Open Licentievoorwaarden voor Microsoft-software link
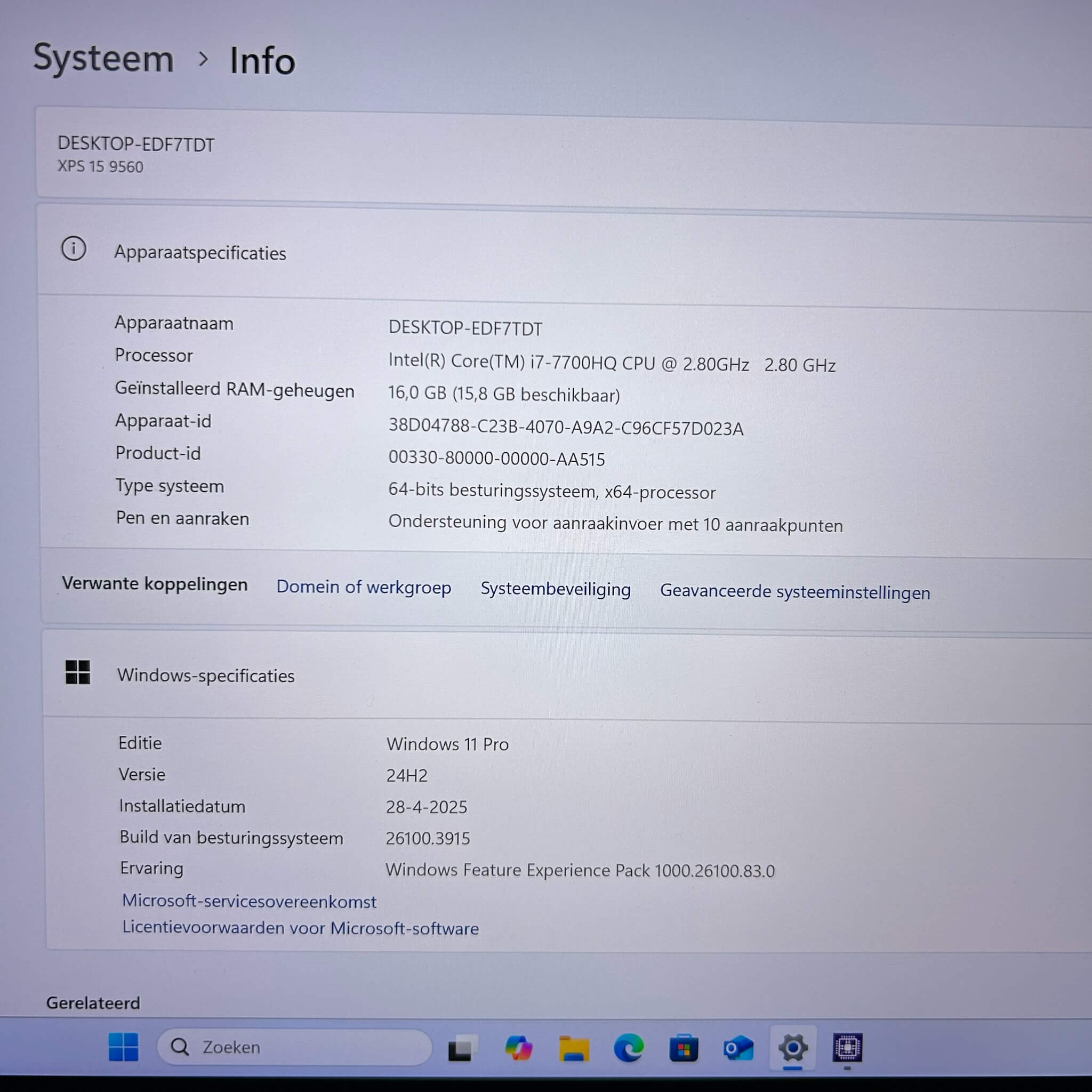 click(x=301, y=928)
